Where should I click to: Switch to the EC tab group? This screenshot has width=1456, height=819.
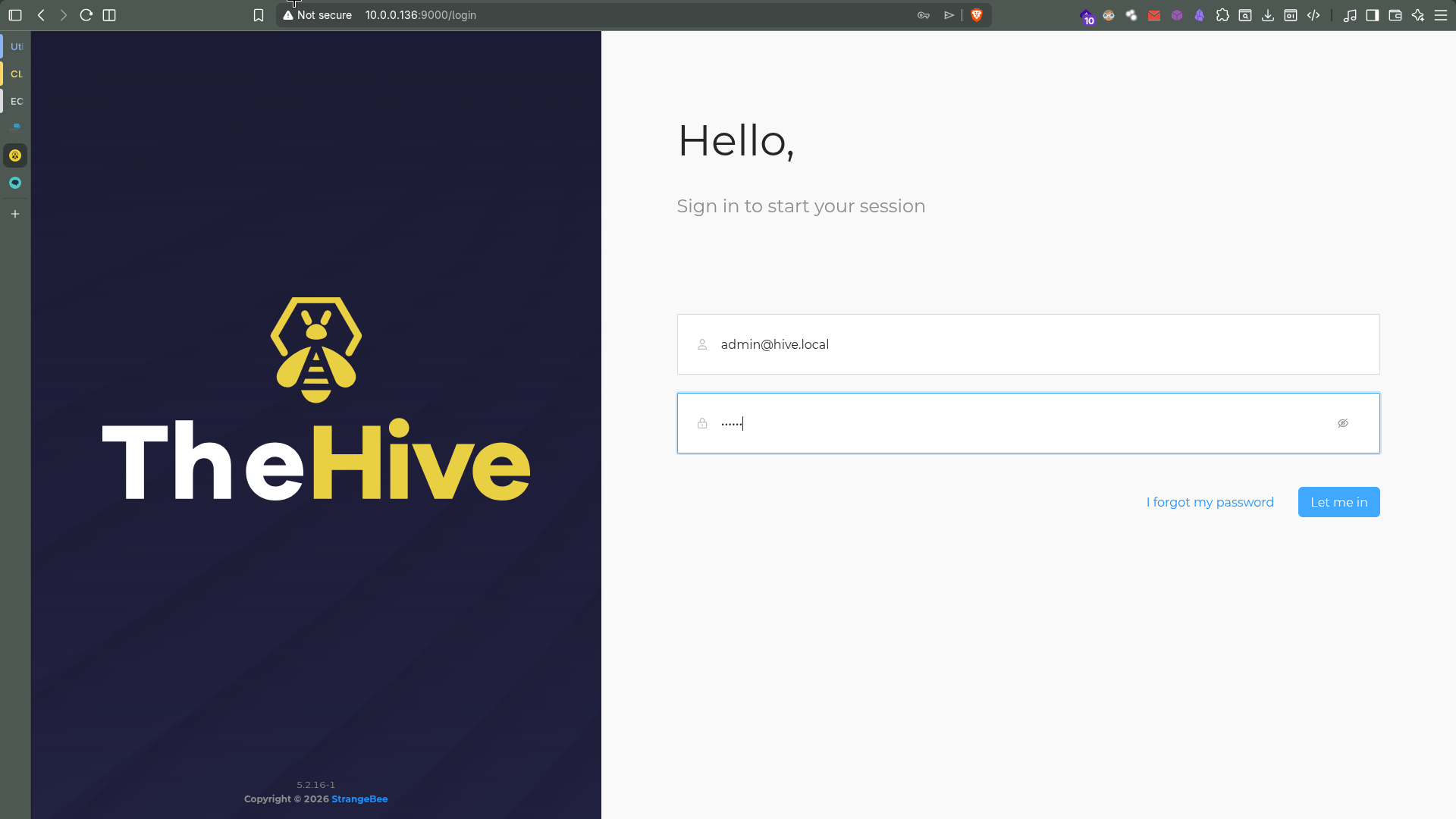(x=16, y=101)
